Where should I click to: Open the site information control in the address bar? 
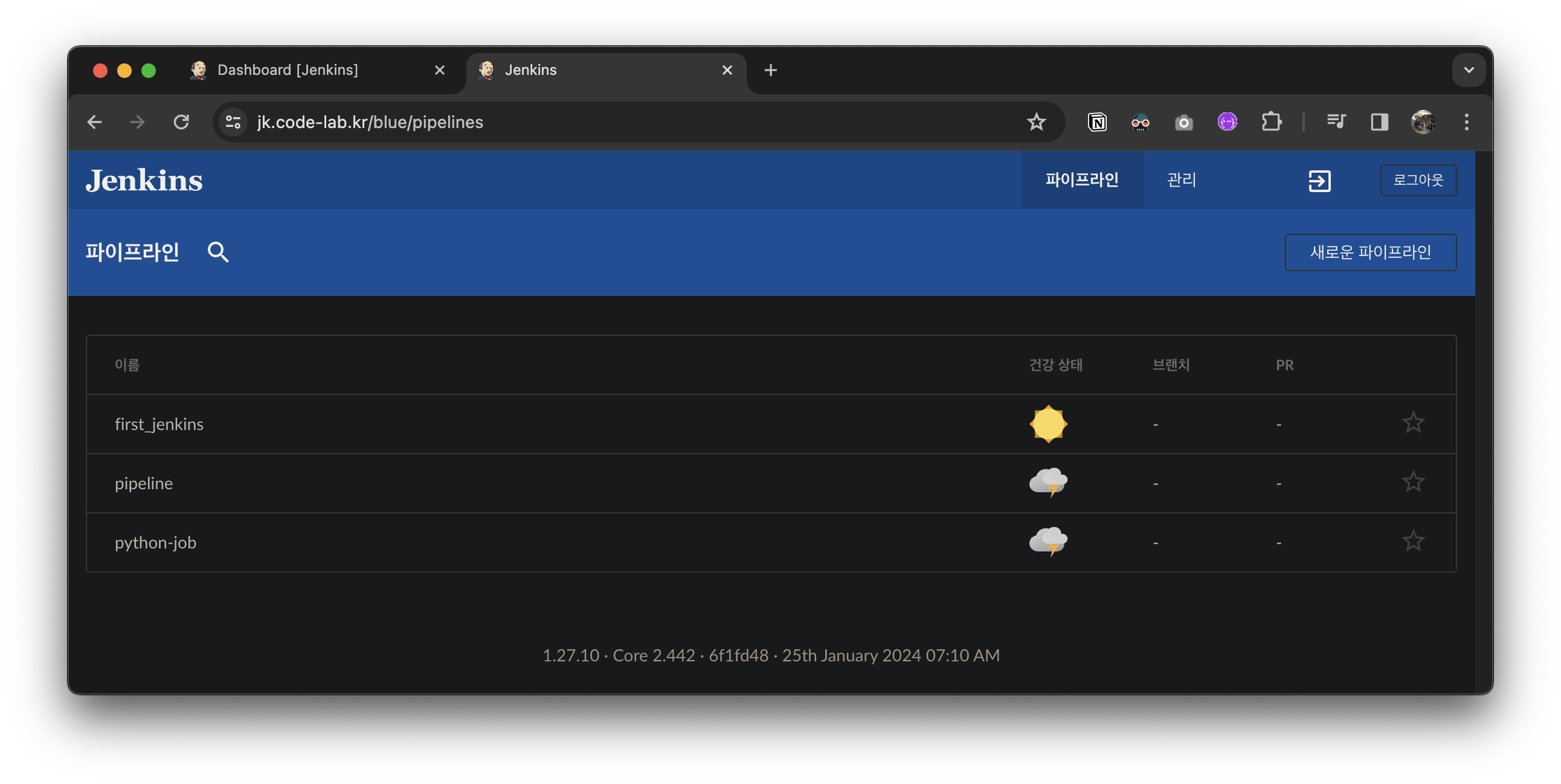click(x=233, y=123)
